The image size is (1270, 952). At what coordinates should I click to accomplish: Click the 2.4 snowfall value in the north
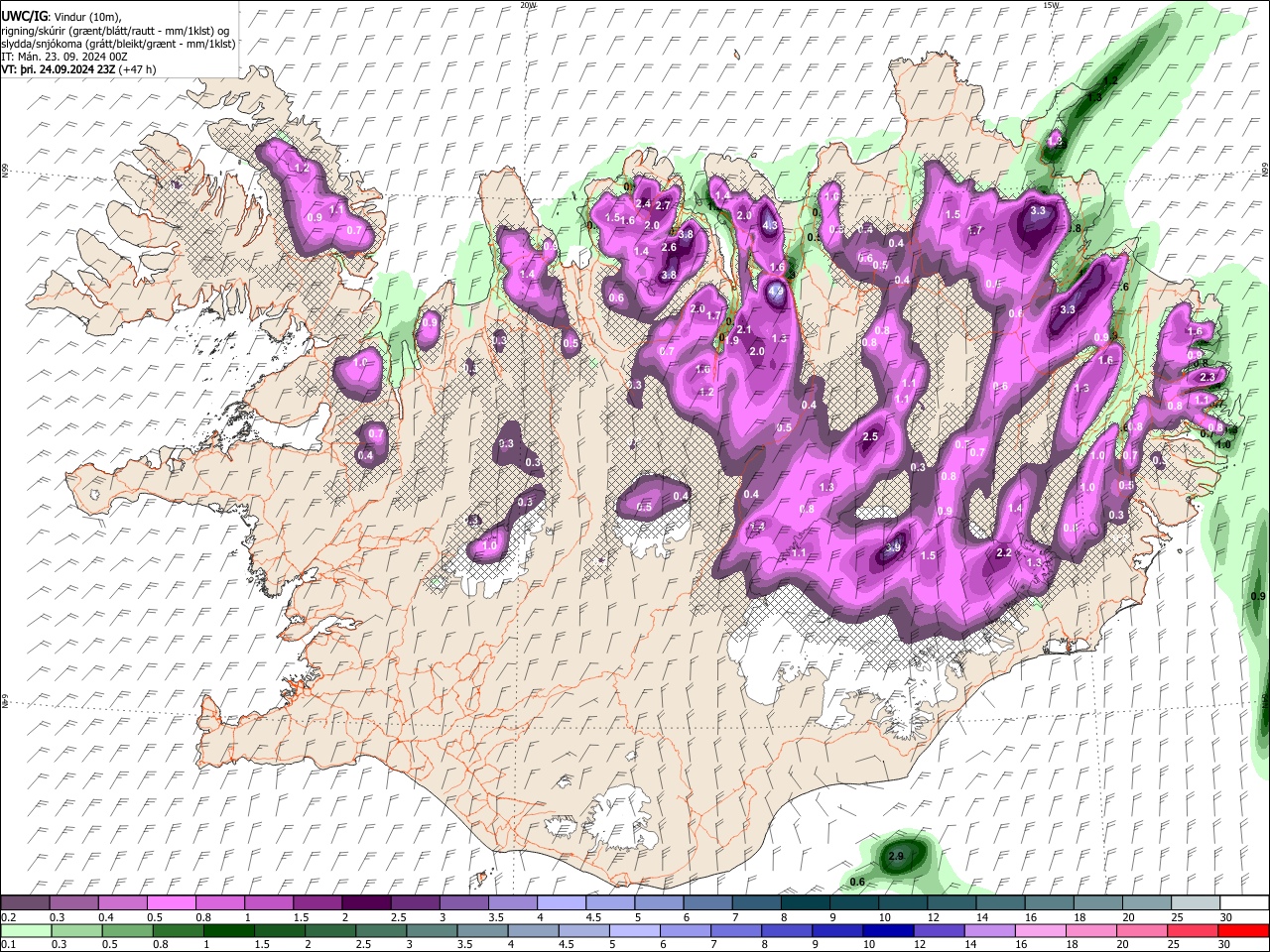click(x=643, y=203)
